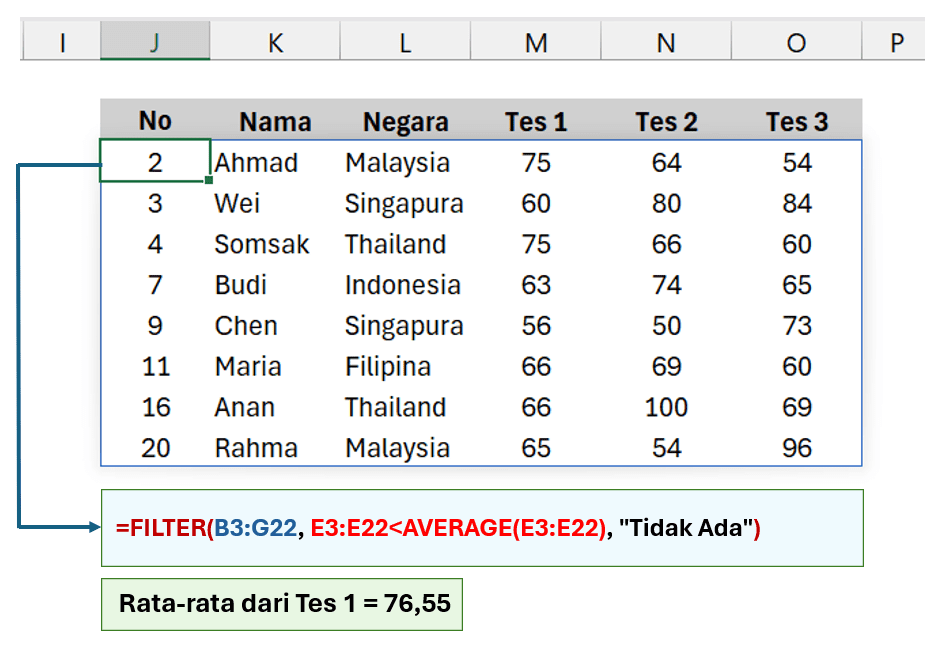Click Tes 2 value 80 for Wei
This screenshot has width=942, height=645.
click(666, 203)
